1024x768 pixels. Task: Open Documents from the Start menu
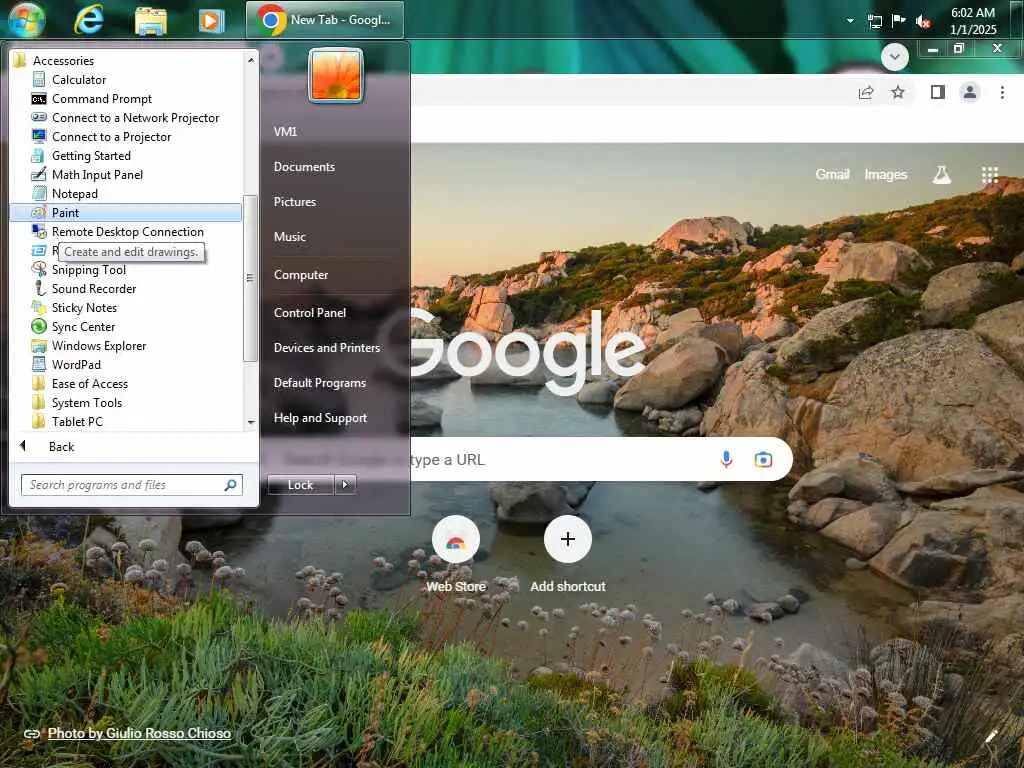[x=304, y=167]
